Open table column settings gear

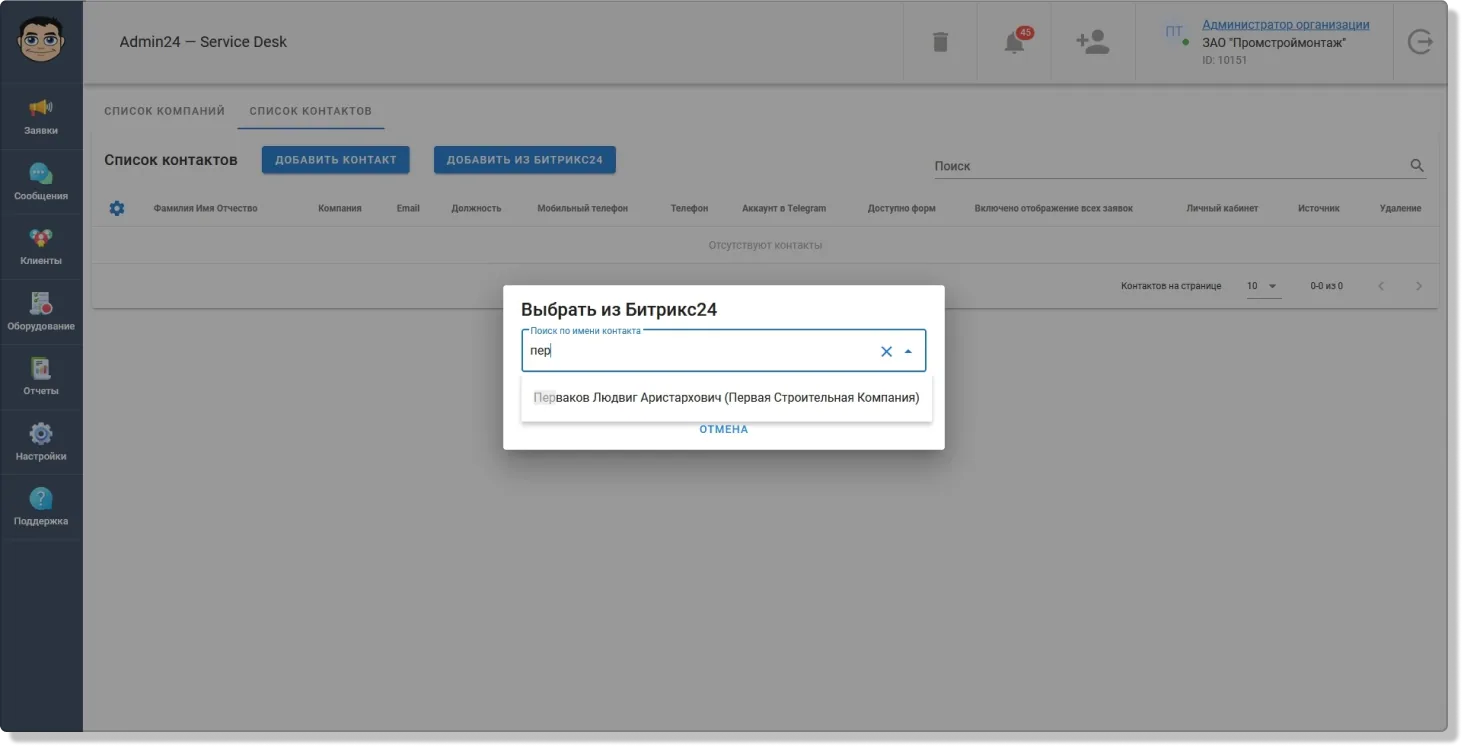[117, 208]
